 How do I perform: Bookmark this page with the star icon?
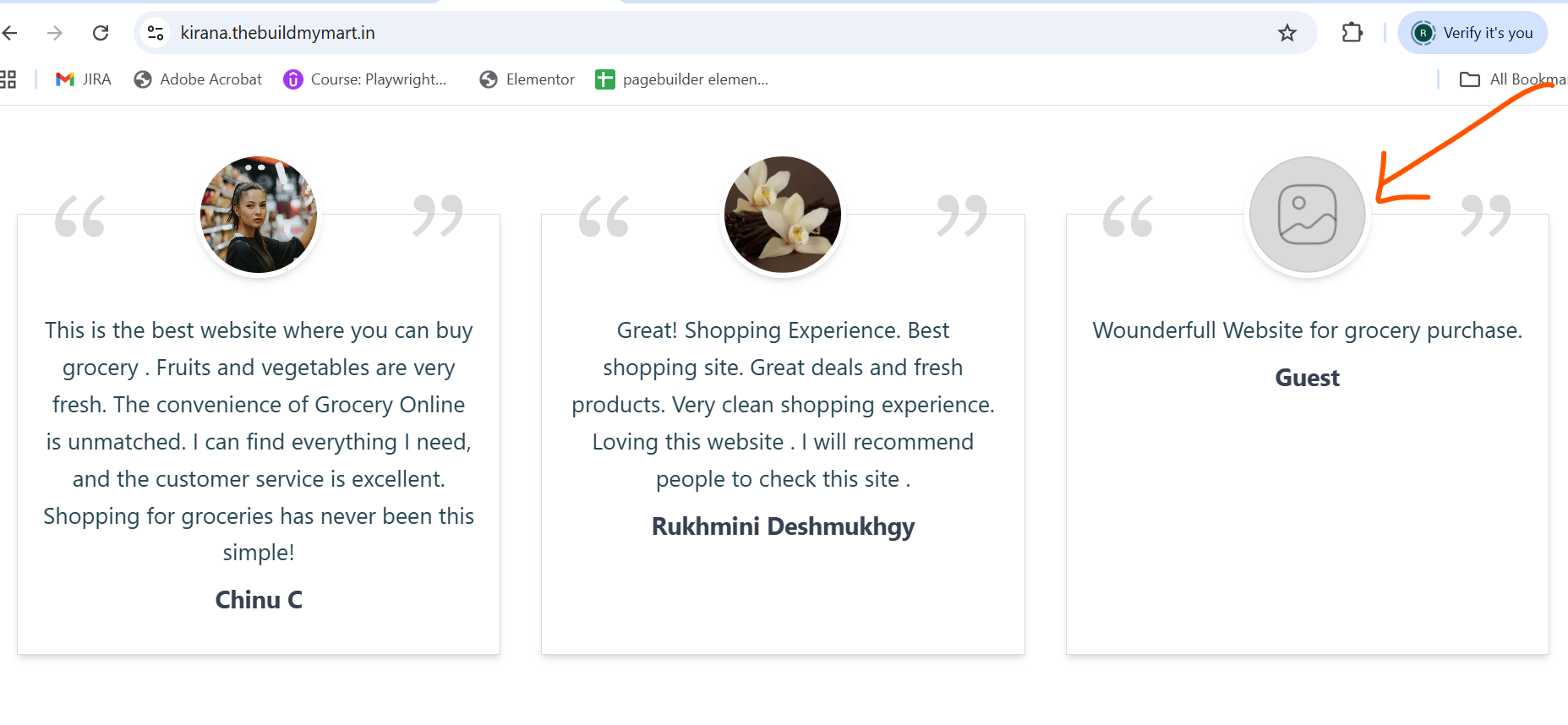coord(1287,33)
